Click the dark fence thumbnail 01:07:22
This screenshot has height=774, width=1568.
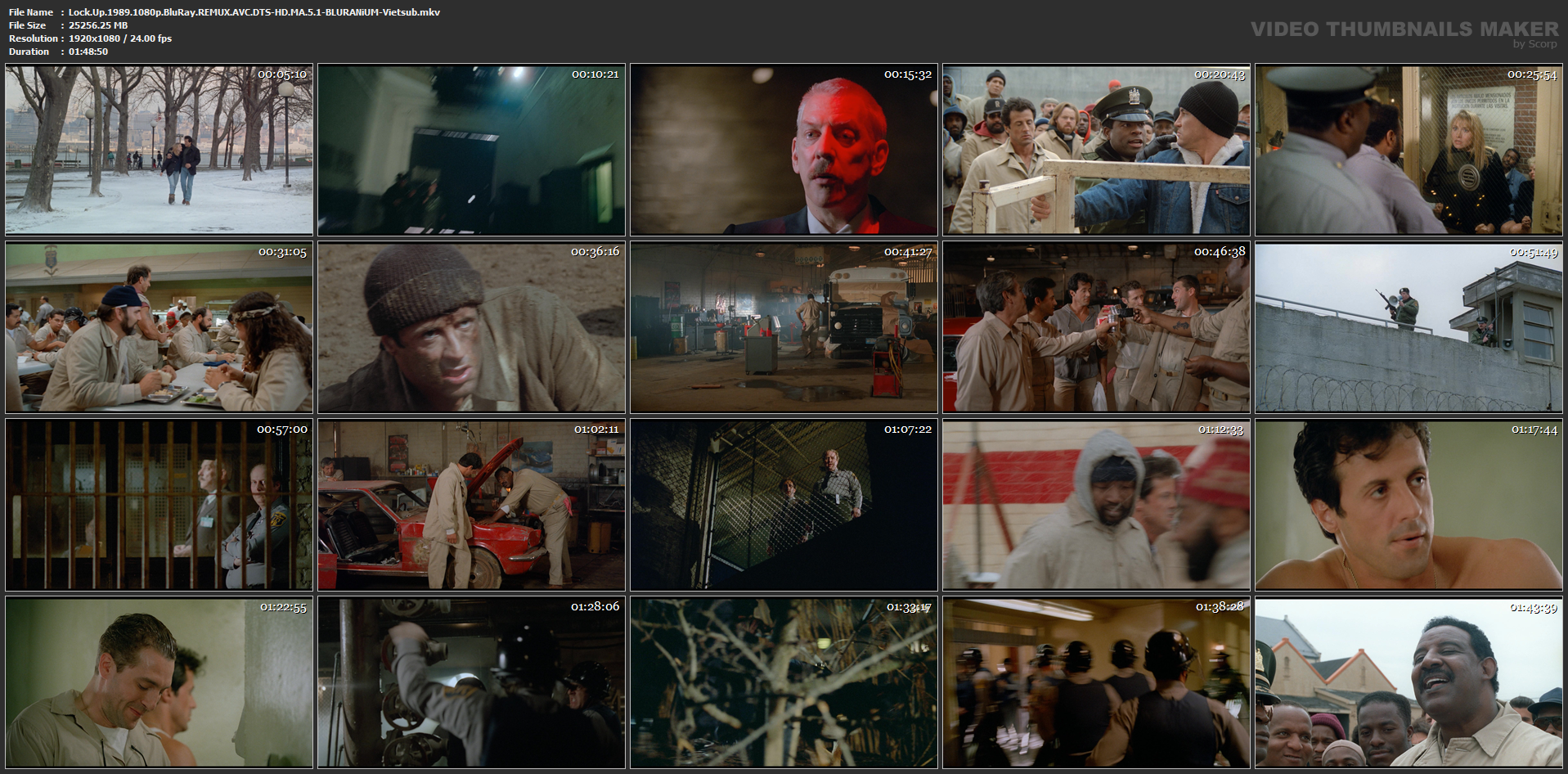pos(784,505)
